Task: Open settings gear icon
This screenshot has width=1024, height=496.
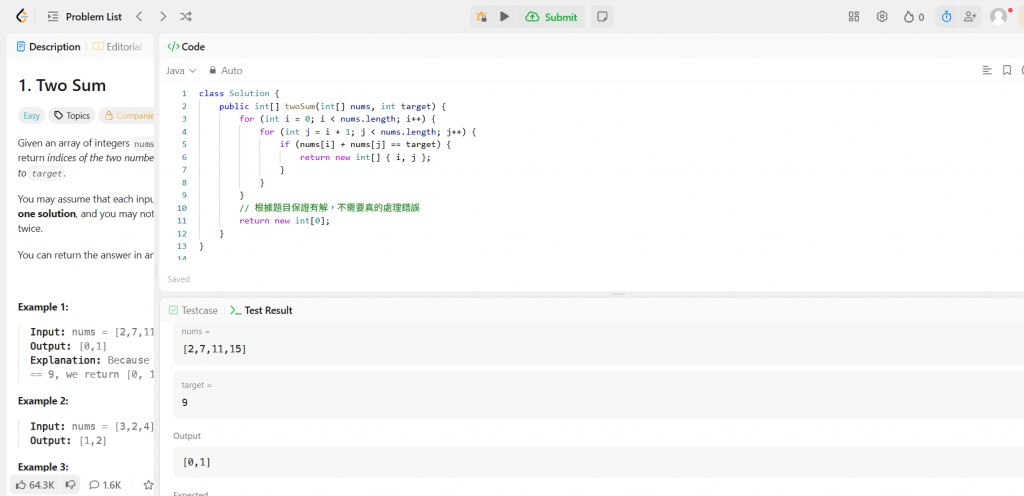Action: (x=882, y=17)
